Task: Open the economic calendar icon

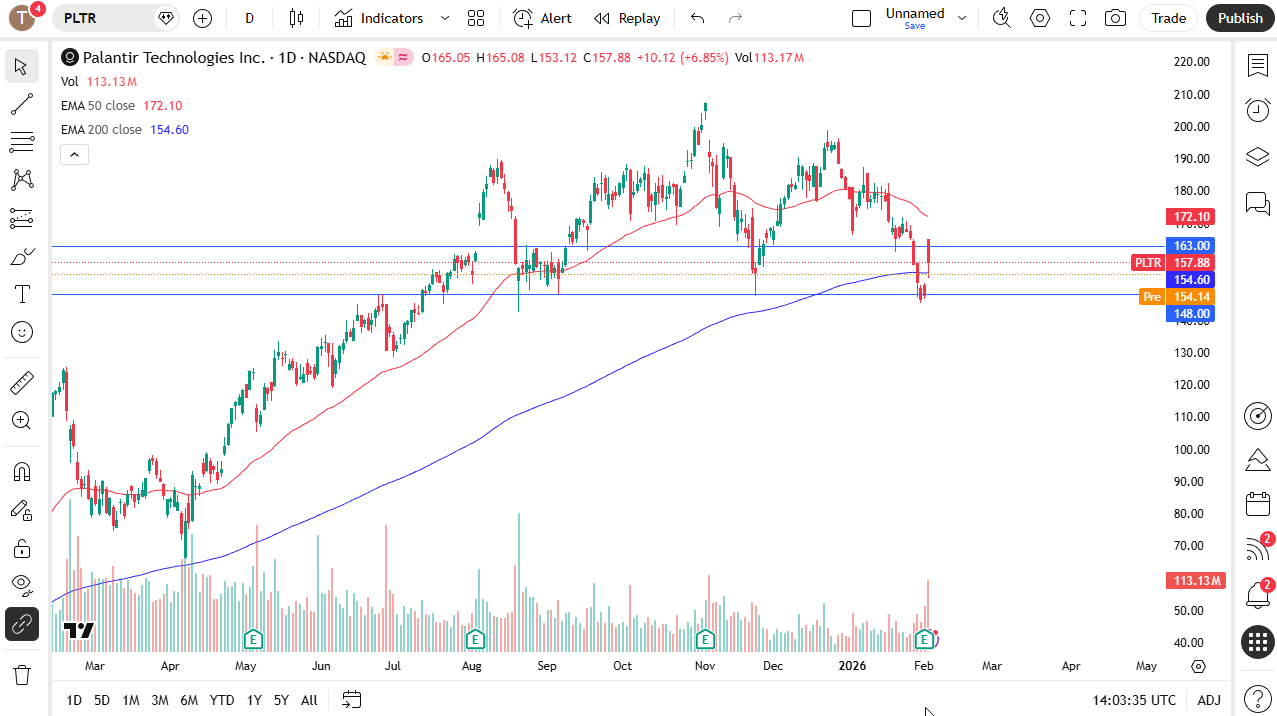Action: click(x=1258, y=504)
